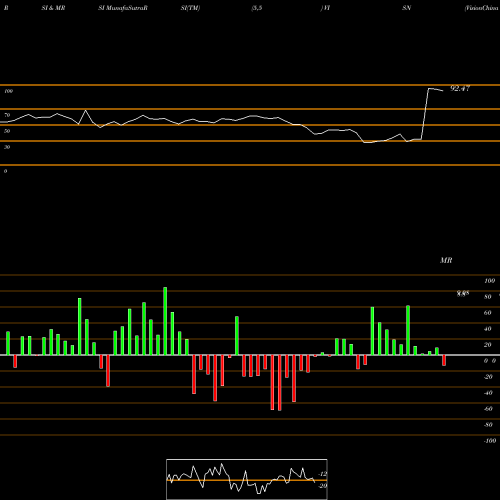
Task: Click the (5,5 parameter text in header
Action: coord(257,8)
